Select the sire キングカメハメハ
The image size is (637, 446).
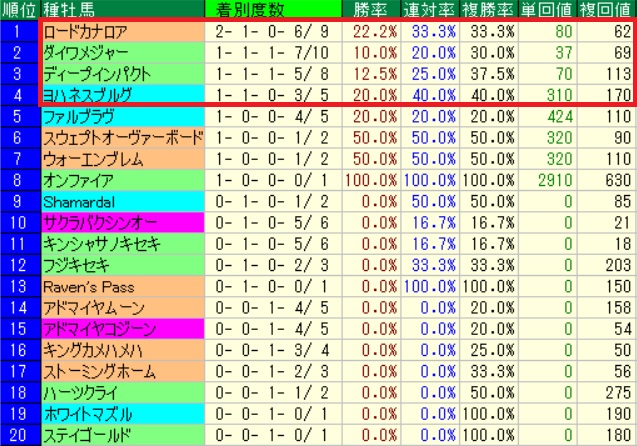[123, 350]
